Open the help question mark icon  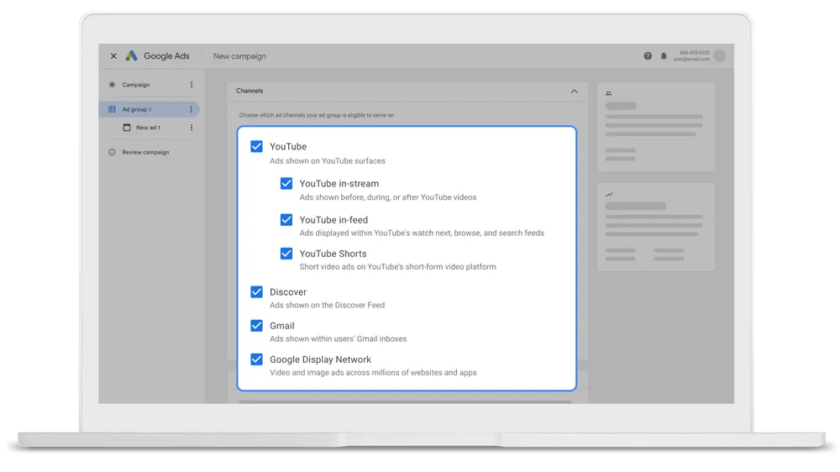click(x=648, y=56)
